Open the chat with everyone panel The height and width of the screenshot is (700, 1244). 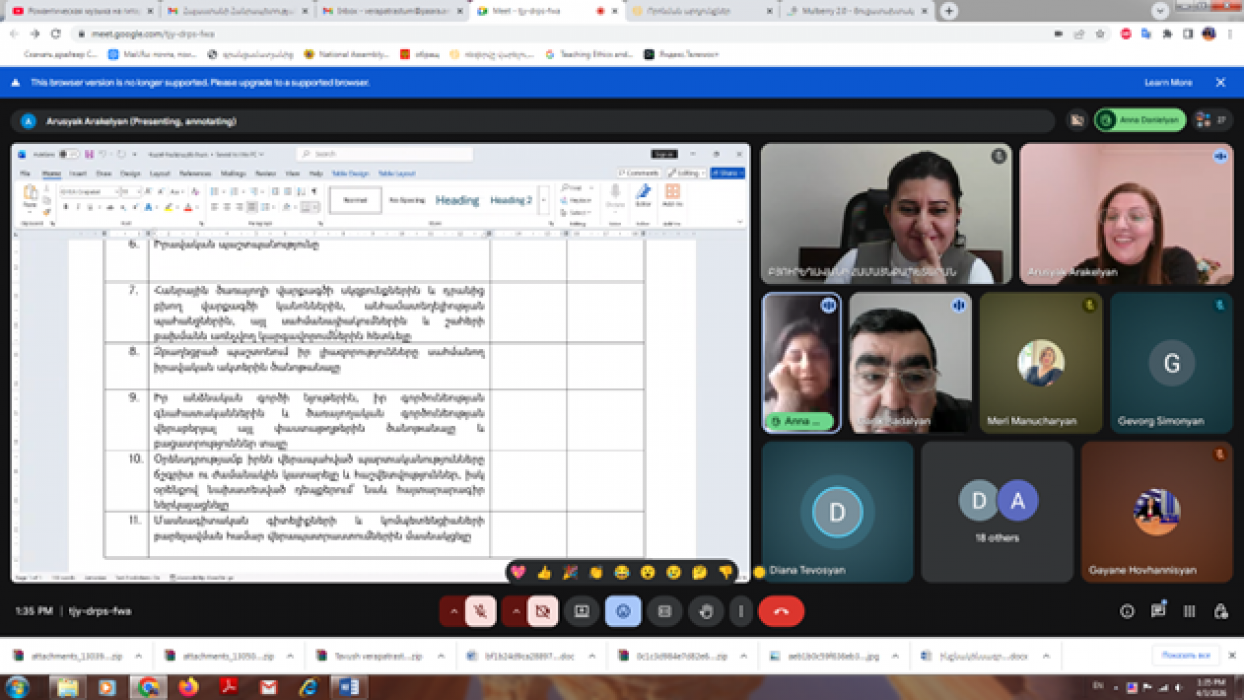click(x=1158, y=611)
